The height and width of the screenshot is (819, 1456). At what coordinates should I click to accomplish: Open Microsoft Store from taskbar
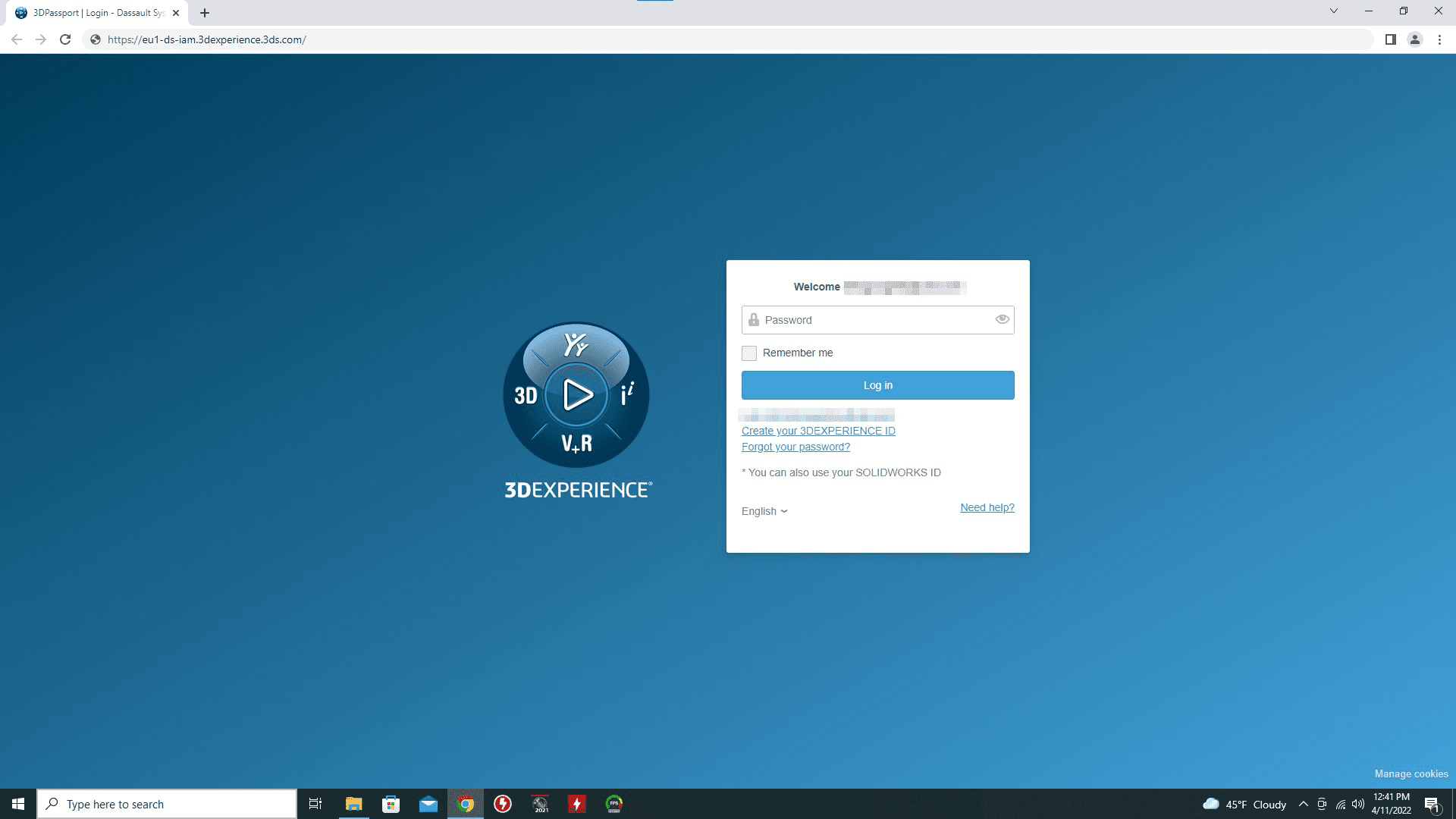(x=391, y=804)
